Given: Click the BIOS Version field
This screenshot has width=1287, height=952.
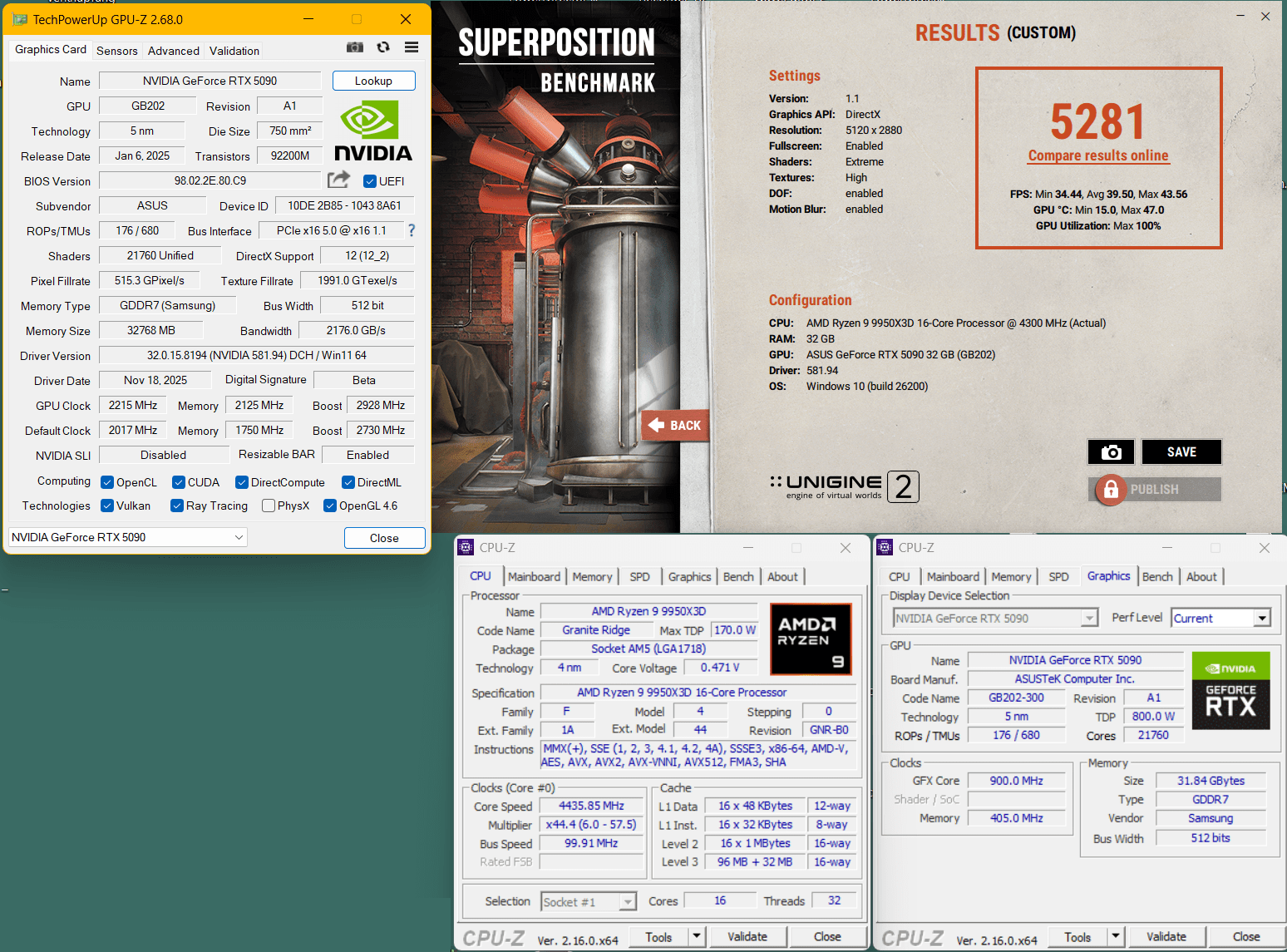Looking at the screenshot, I should click(210, 180).
